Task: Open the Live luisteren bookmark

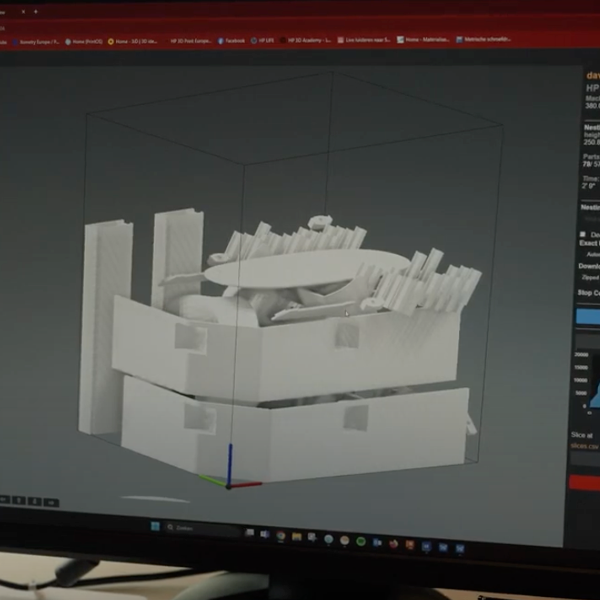Action: click(x=364, y=40)
